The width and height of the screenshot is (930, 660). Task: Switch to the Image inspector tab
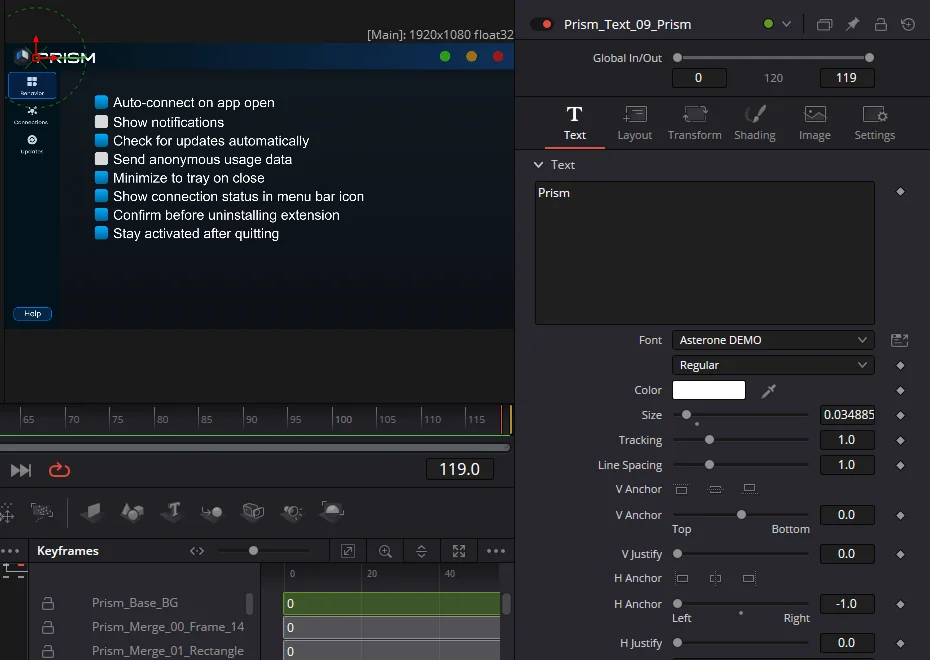click(x=815, y=123)
